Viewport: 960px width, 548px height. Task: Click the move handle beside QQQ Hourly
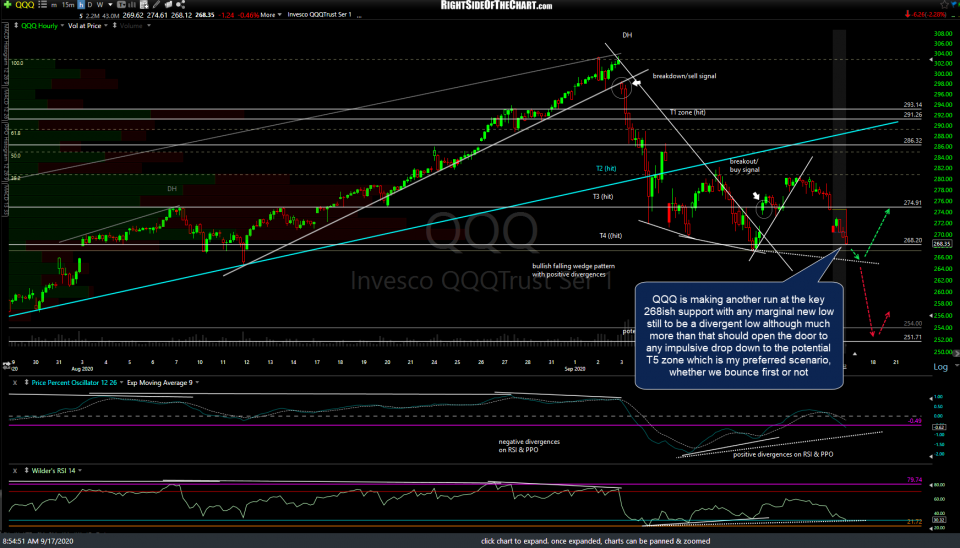pyautogui.click(x=16, y=26)
